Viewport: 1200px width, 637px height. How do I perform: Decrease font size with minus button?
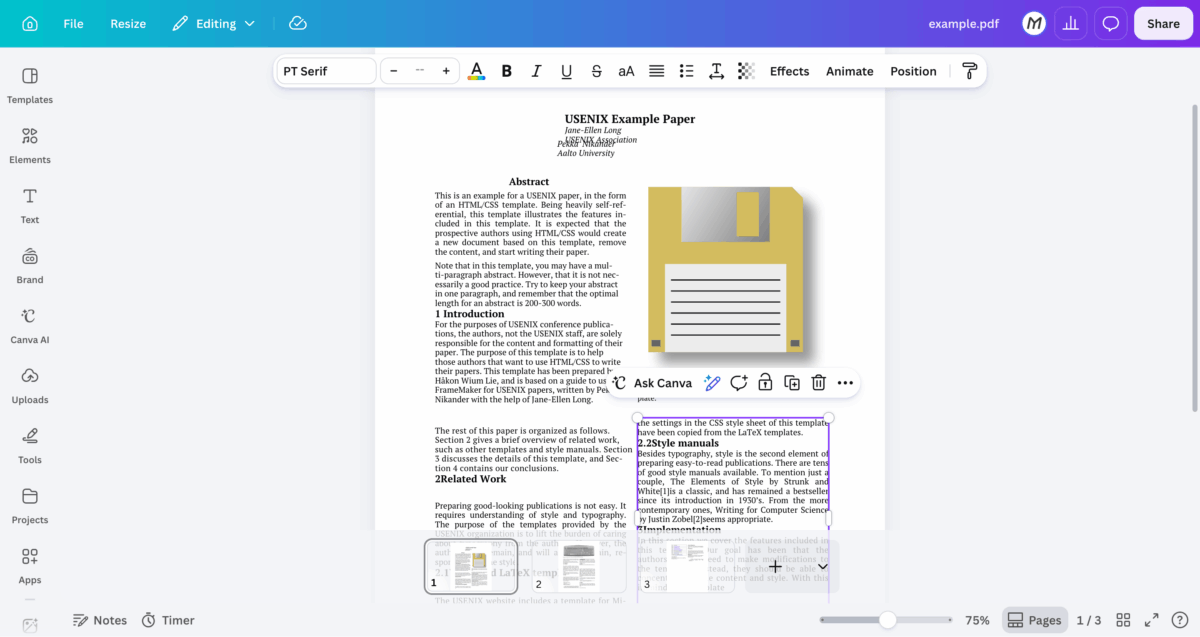tap(394, 71)
